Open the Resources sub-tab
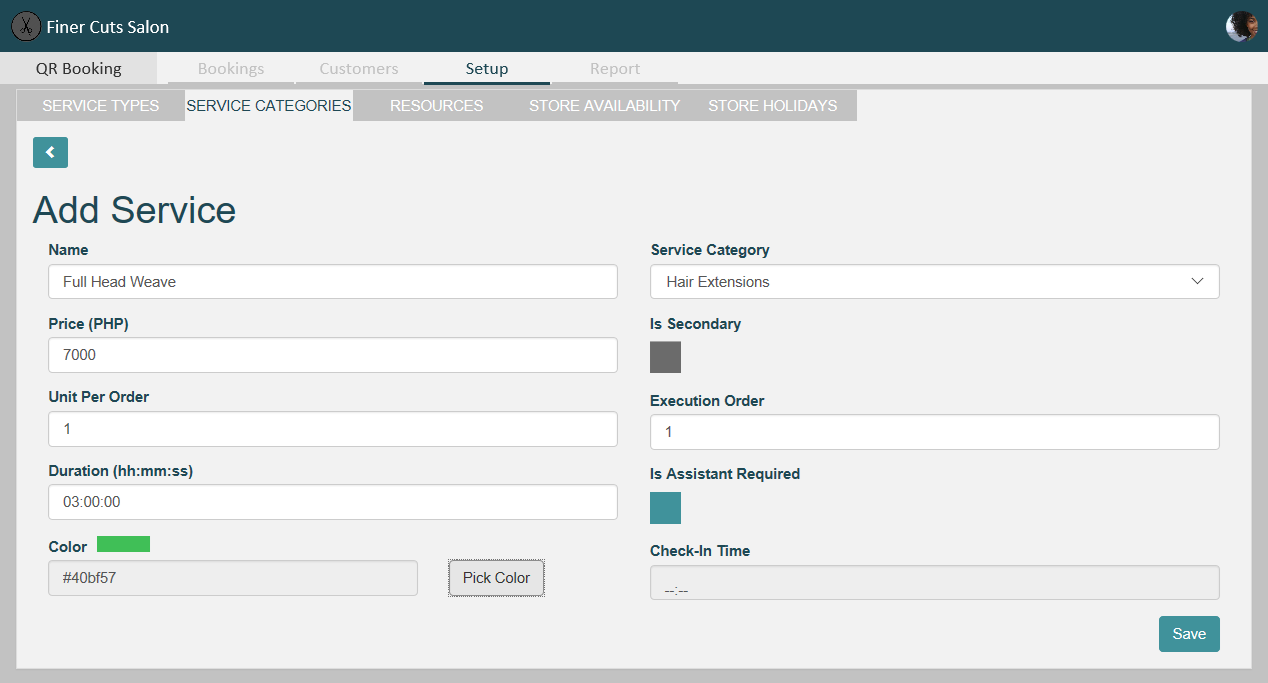This screenshot has height=683, width=1268. 437,105
